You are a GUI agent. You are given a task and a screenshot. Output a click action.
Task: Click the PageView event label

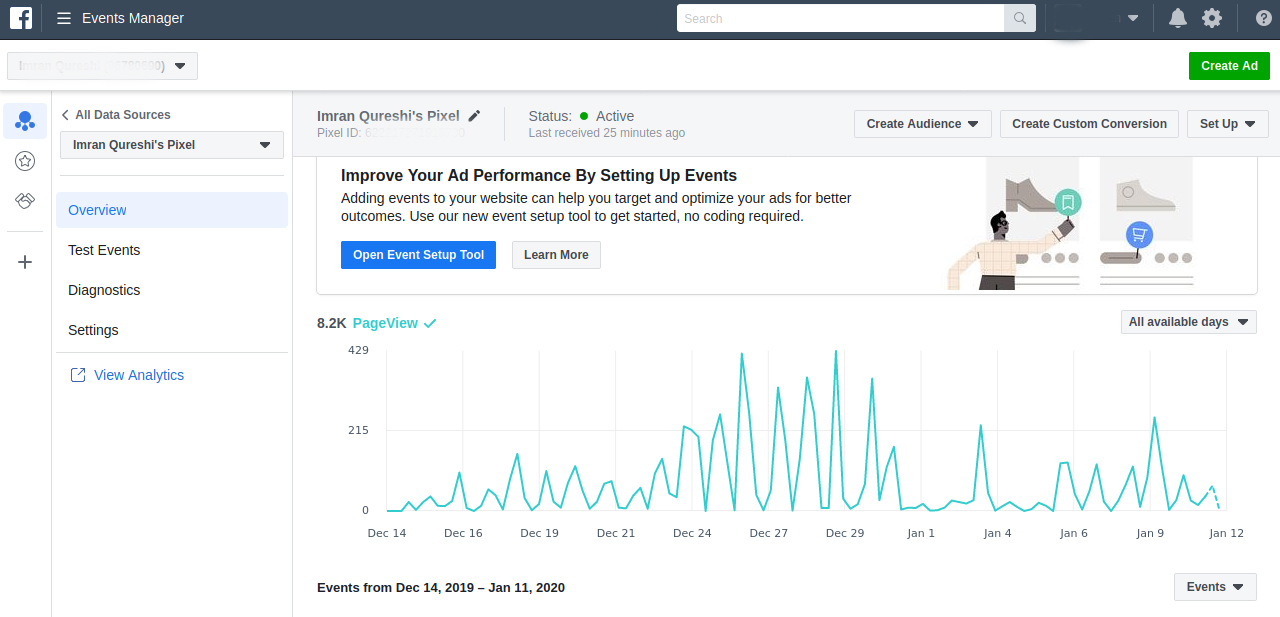[385, 323]
